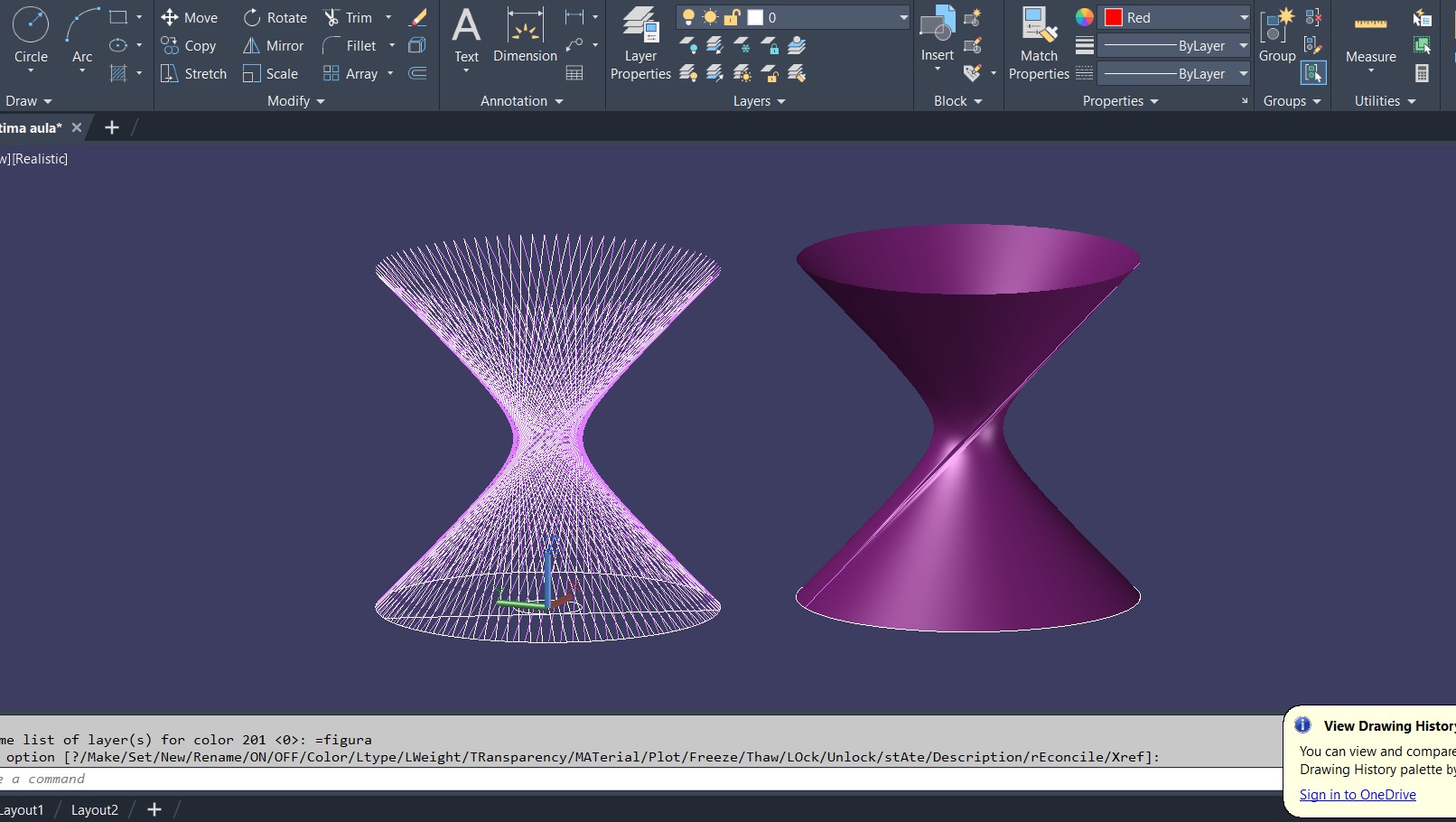The height and width of the screenshot is (822, 1456).
Task: Click the Stretch modify tool
Action: point(193,73)
